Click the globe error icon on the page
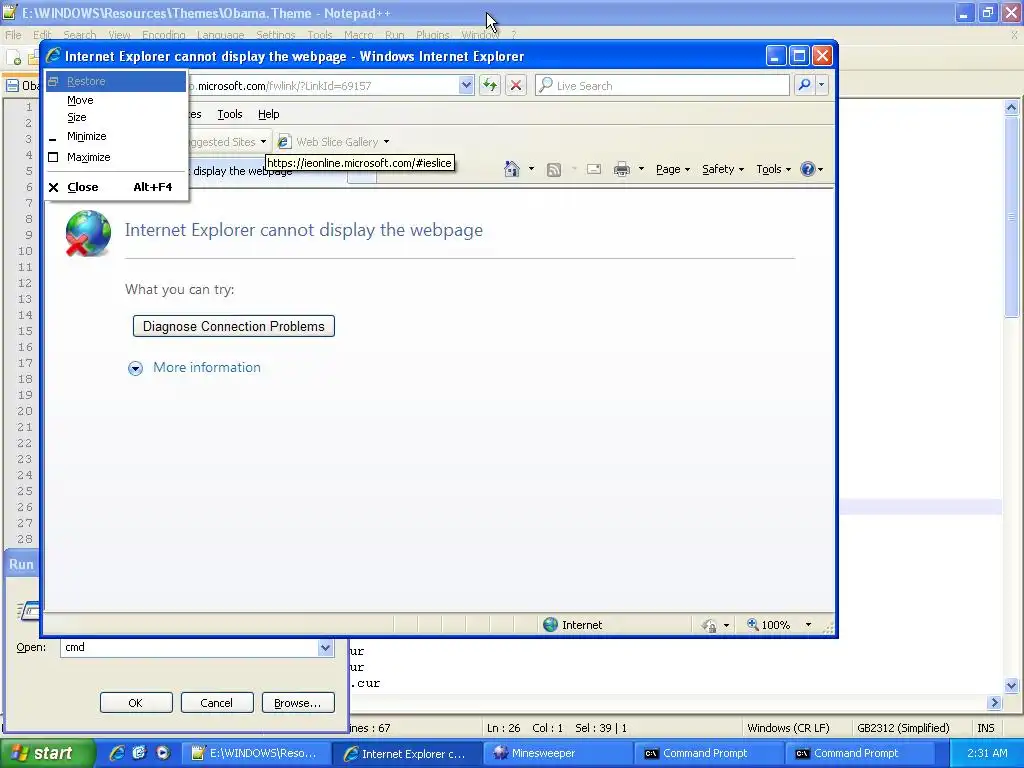The image size is (1024, 768). pos(88,232)
